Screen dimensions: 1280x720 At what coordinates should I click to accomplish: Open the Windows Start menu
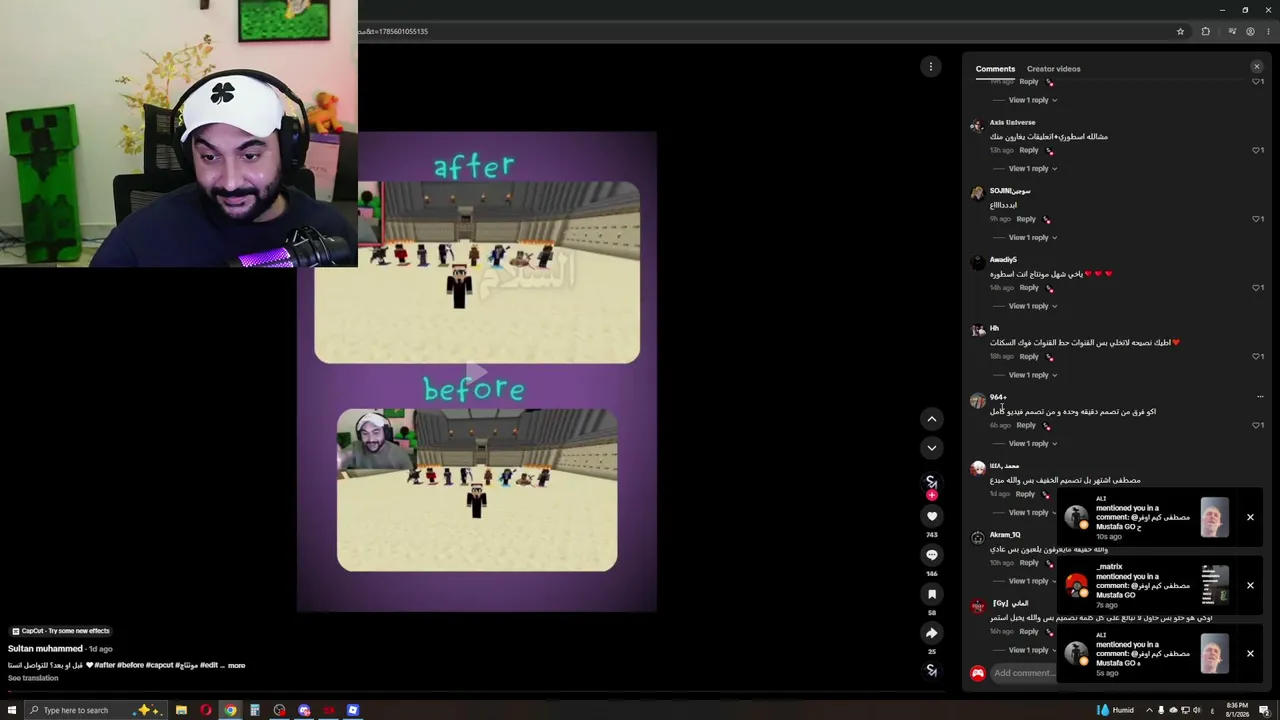(x=12, y=710)
